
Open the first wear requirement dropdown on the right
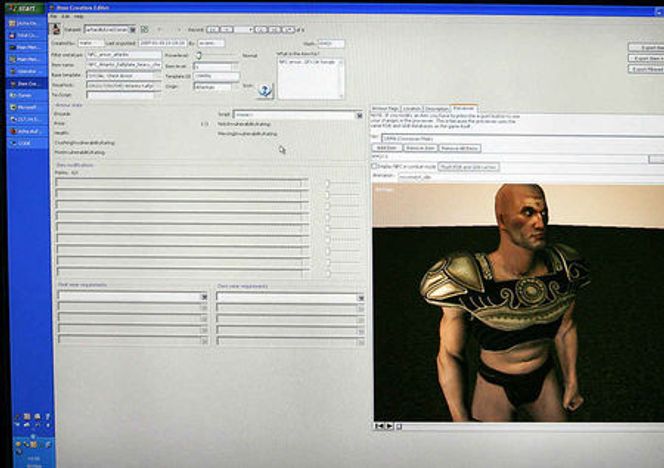(360, 298)
